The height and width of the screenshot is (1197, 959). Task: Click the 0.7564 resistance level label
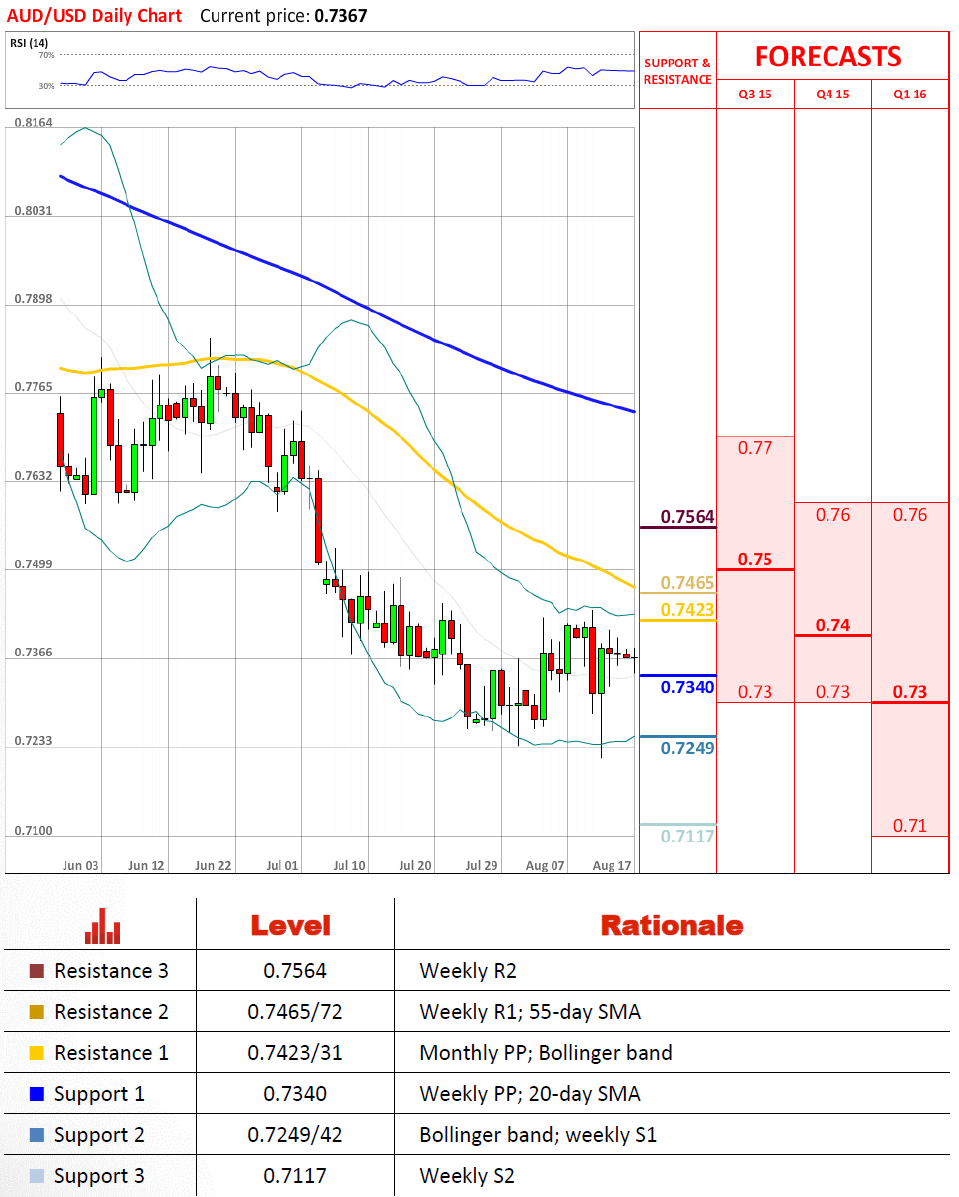click(687, 517)
